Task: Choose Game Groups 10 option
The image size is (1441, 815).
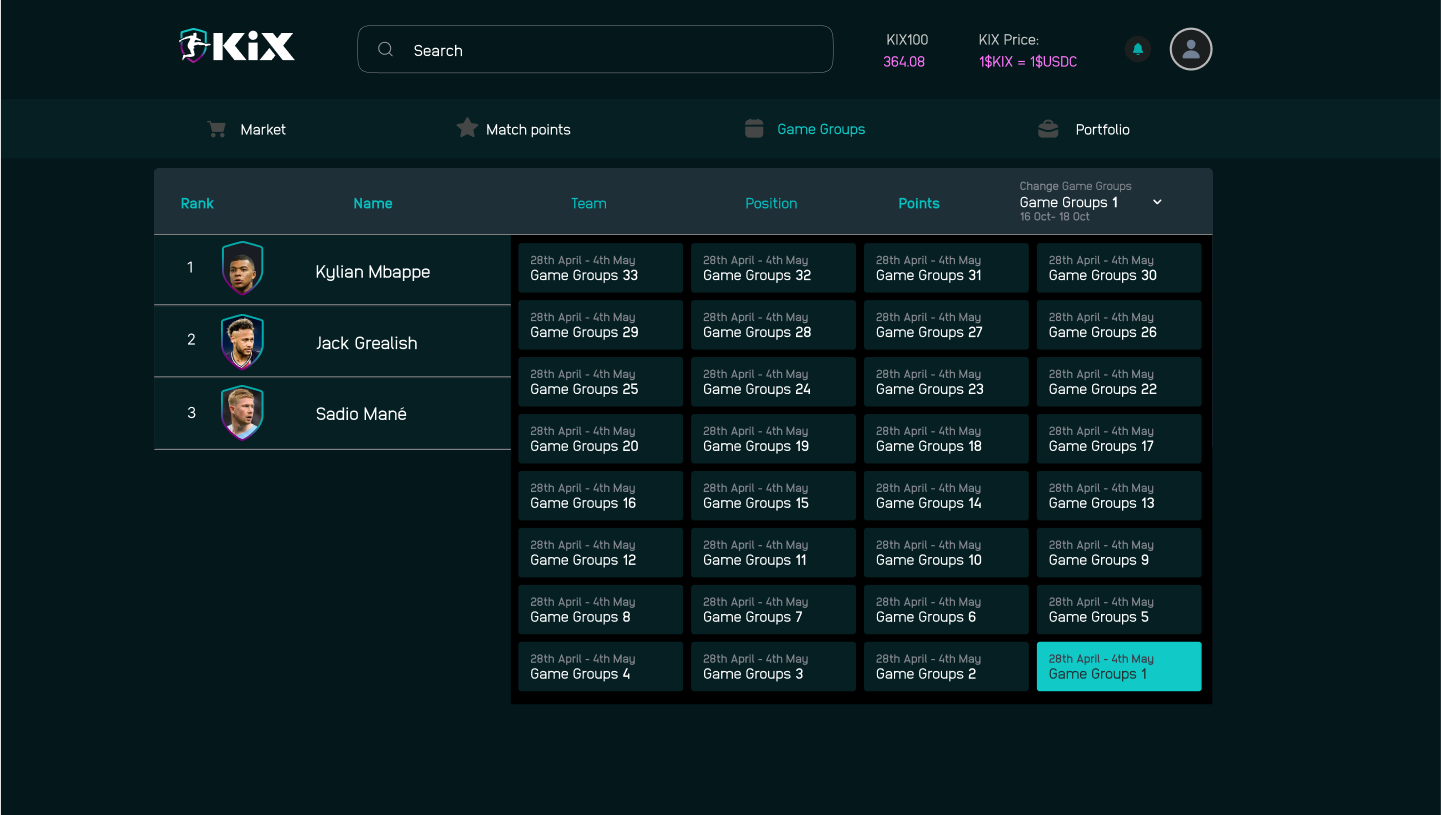Action: [946, 553]
